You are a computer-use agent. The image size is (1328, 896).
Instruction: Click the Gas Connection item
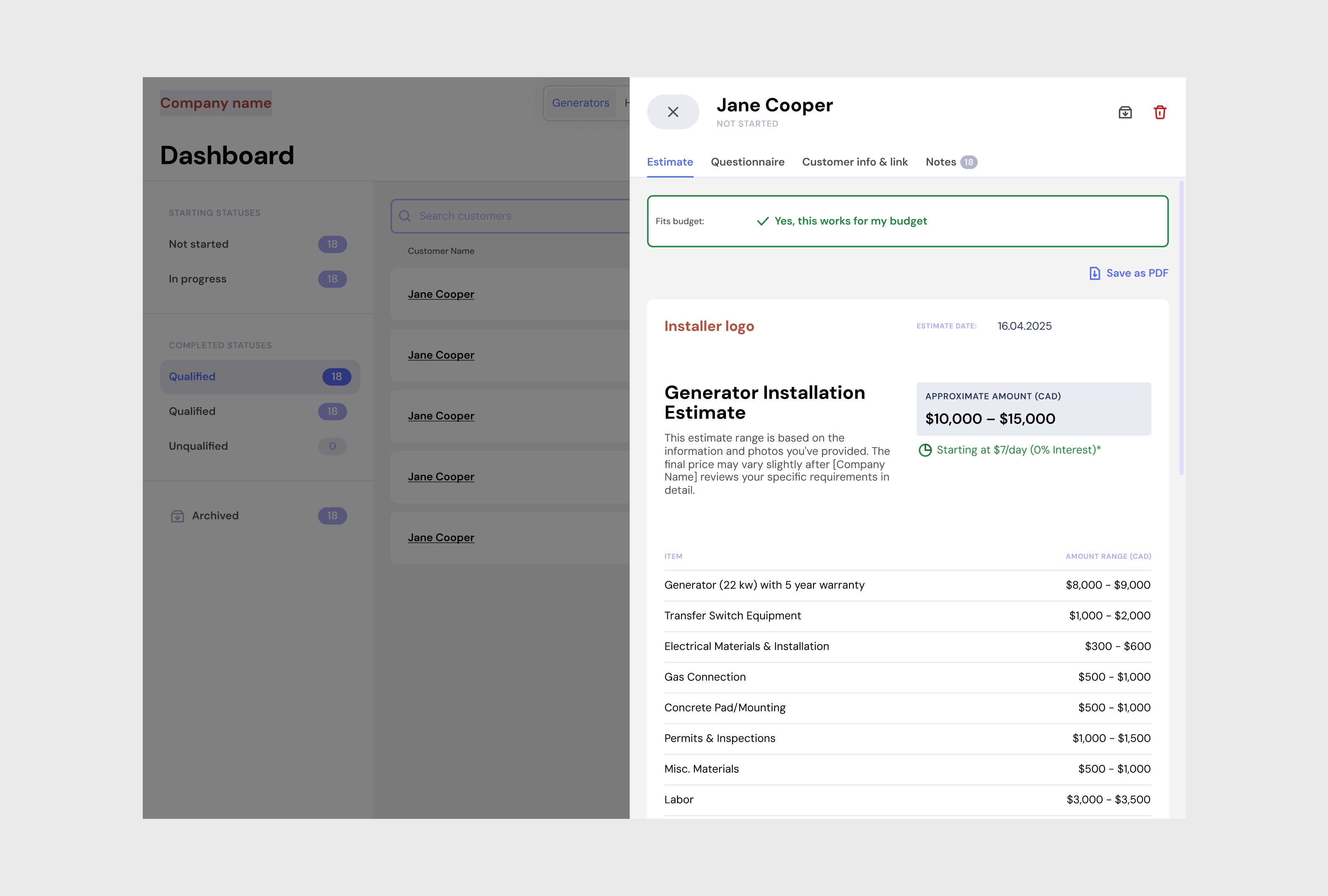click(705, 677)
